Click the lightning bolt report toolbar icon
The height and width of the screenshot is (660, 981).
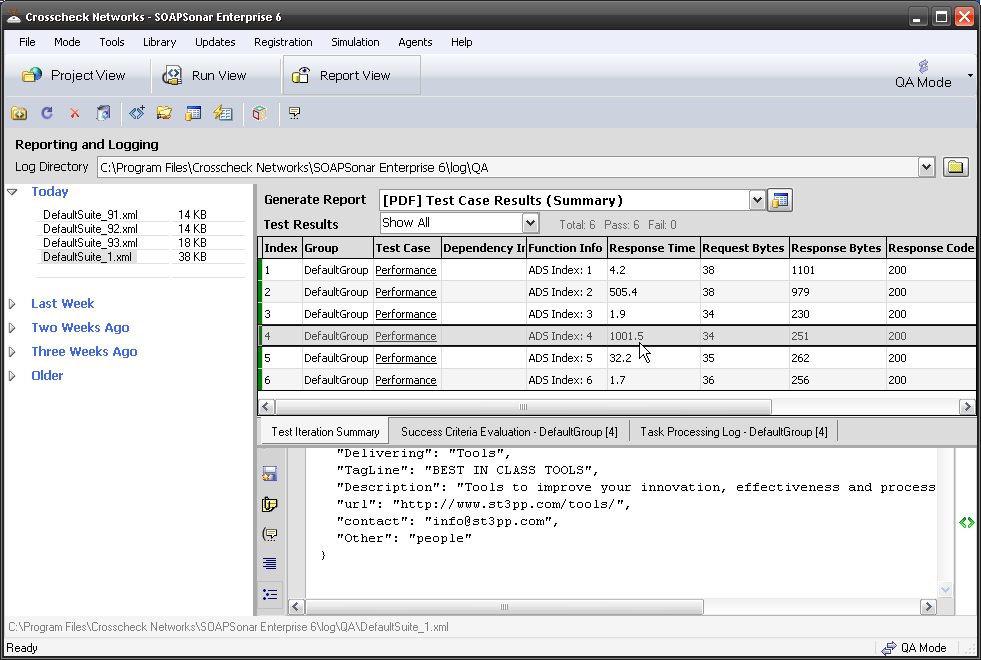pyautogui.click(x=223, y=113)
